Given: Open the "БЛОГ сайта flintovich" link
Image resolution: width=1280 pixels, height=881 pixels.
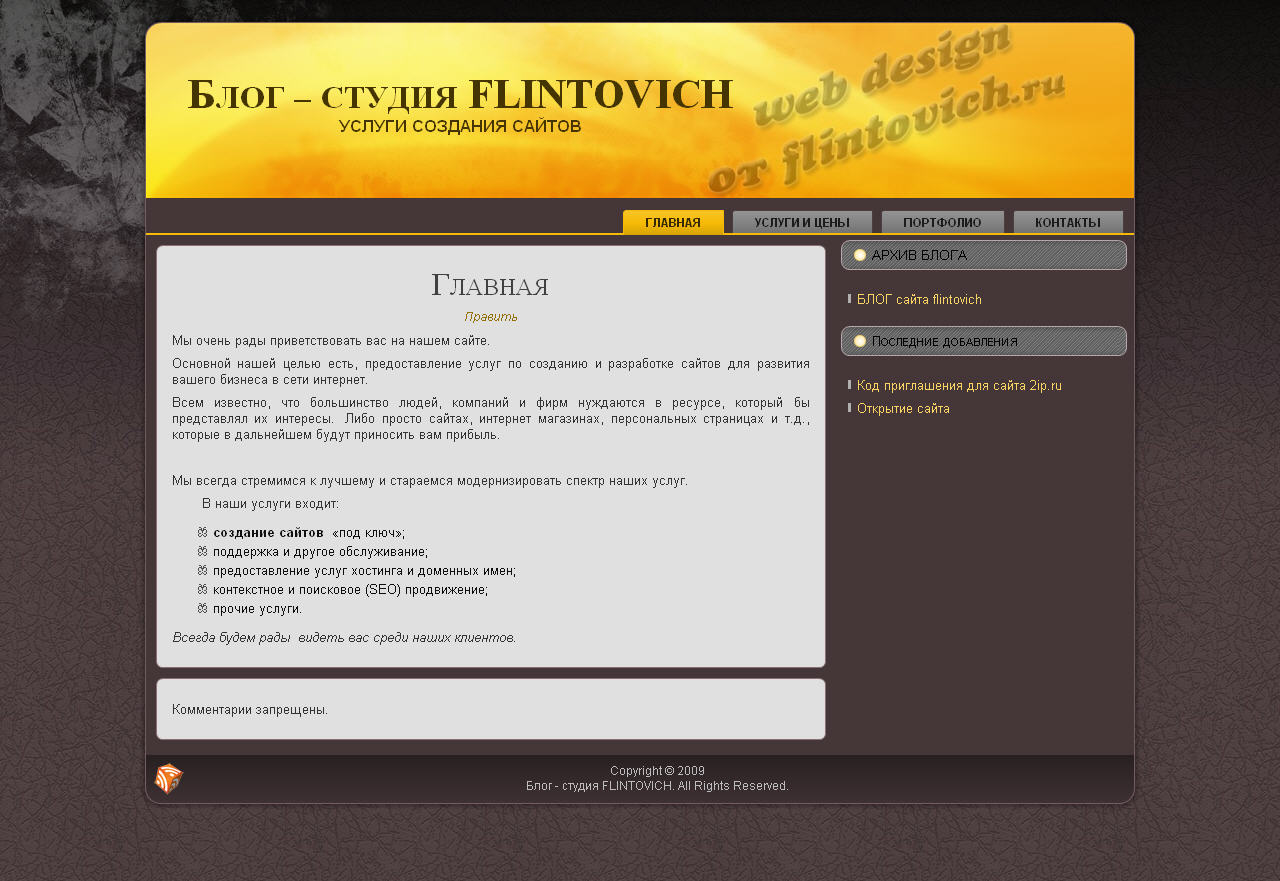Looking at the screenshot, I should (x=919, y=299).
